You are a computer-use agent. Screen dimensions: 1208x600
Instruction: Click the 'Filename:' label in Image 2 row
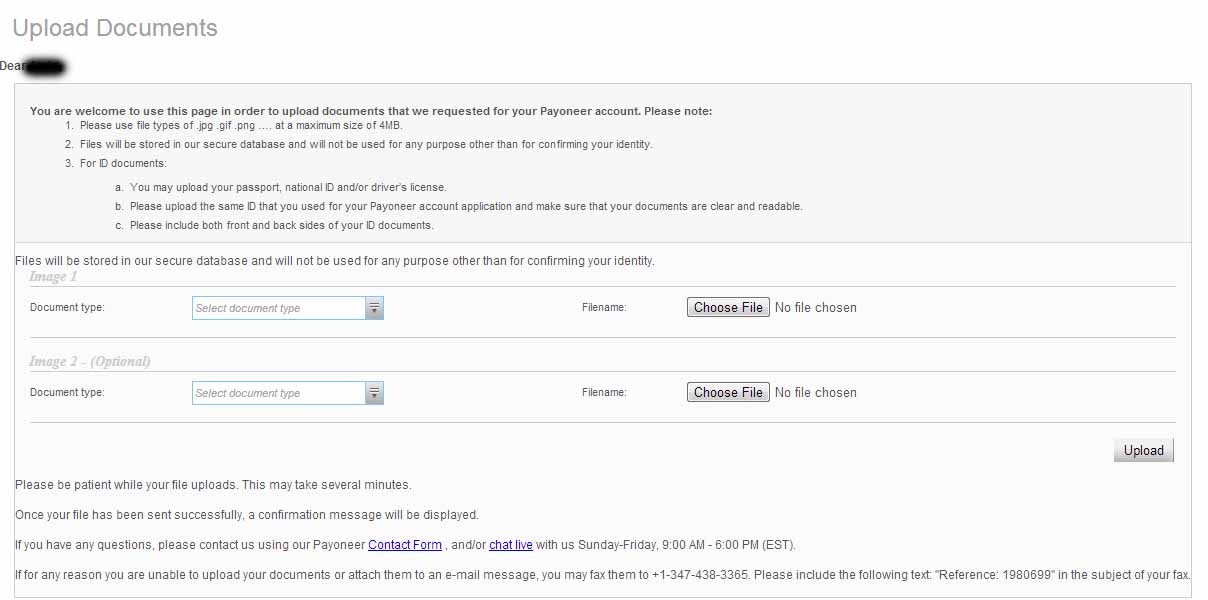coord(604,393)
